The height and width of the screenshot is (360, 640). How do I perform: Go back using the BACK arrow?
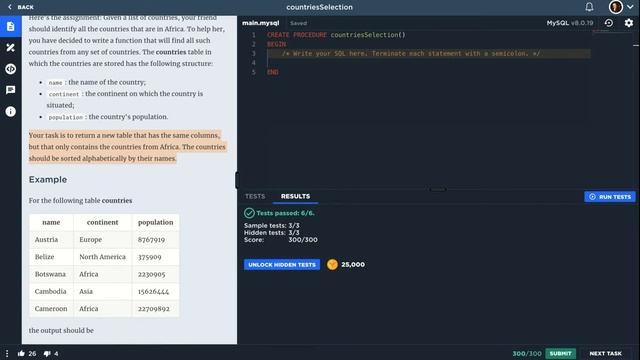tap(20, 7)
